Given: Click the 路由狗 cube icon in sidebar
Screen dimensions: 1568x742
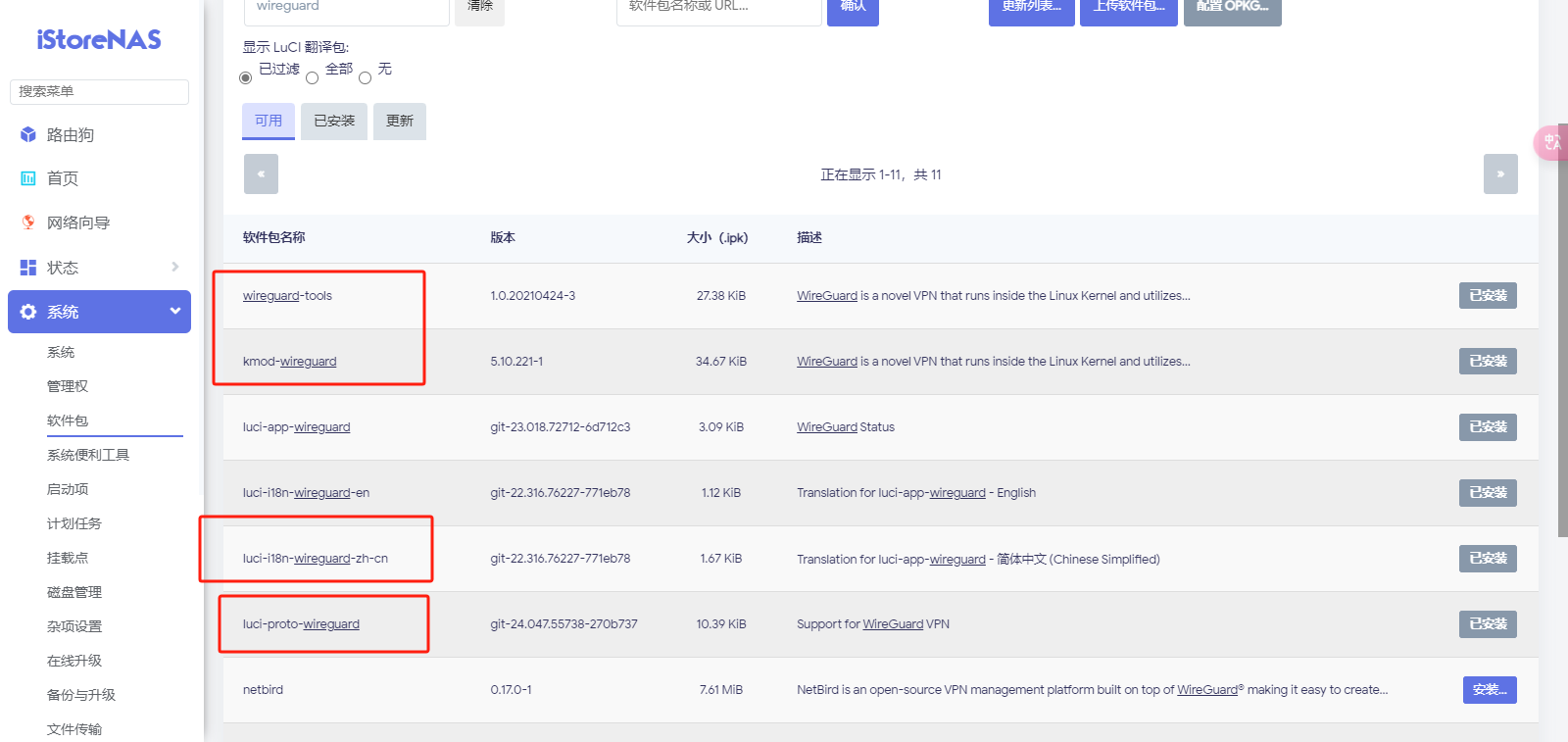Looking at the screenshot, I should point(28,134).
